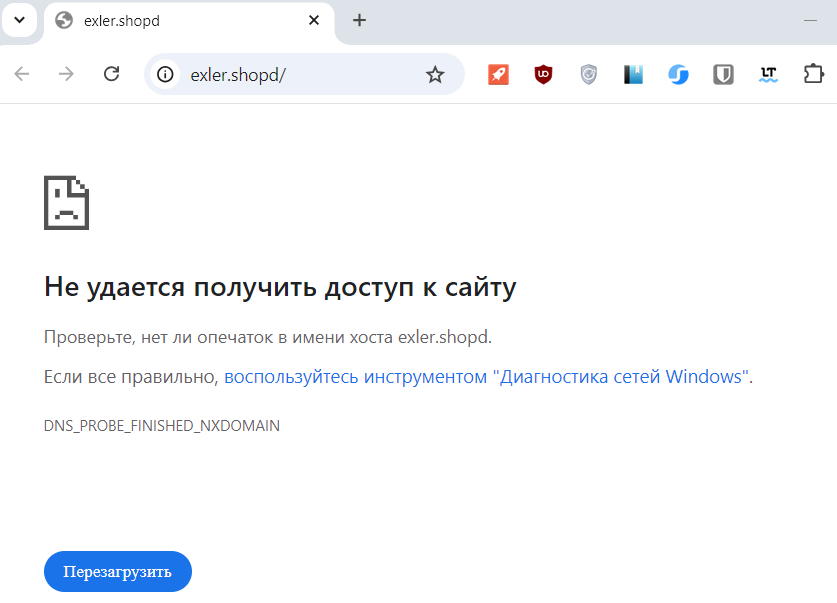Click the gray shield extension icon

[589, 74]
